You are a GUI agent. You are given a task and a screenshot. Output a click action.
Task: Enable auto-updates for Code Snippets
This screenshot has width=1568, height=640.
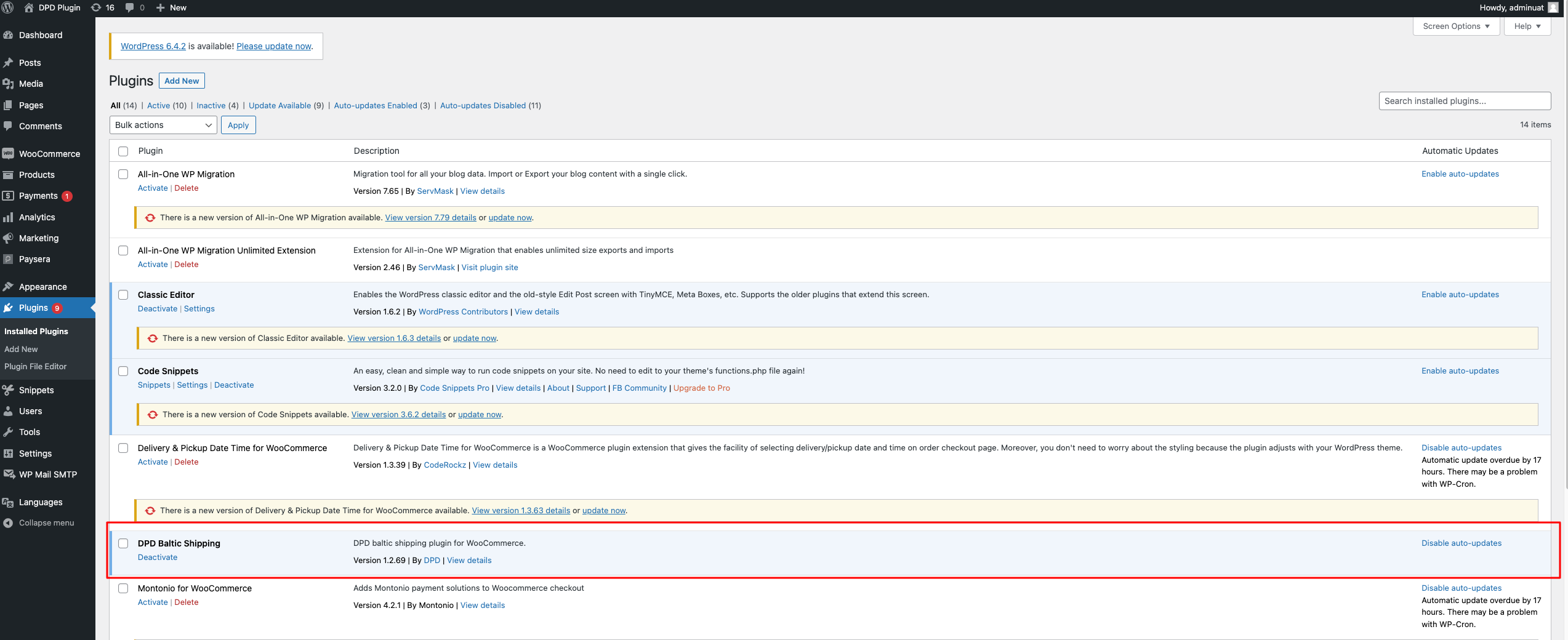point(1460,371)
